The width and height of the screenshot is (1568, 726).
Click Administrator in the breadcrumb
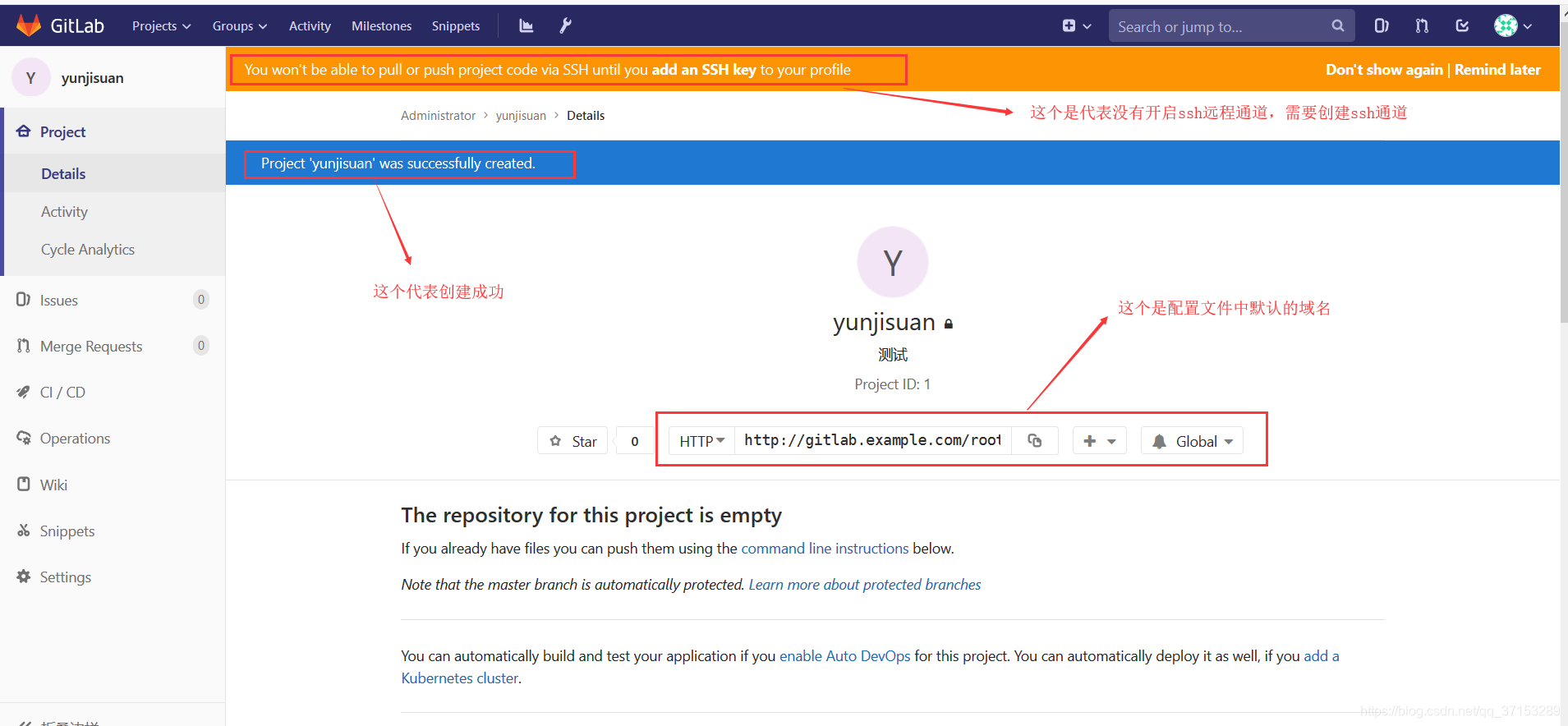pos(438,116)
